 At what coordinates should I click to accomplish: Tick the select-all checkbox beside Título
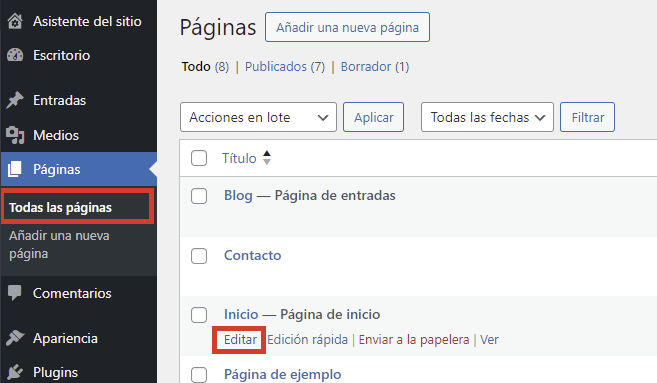199,158
